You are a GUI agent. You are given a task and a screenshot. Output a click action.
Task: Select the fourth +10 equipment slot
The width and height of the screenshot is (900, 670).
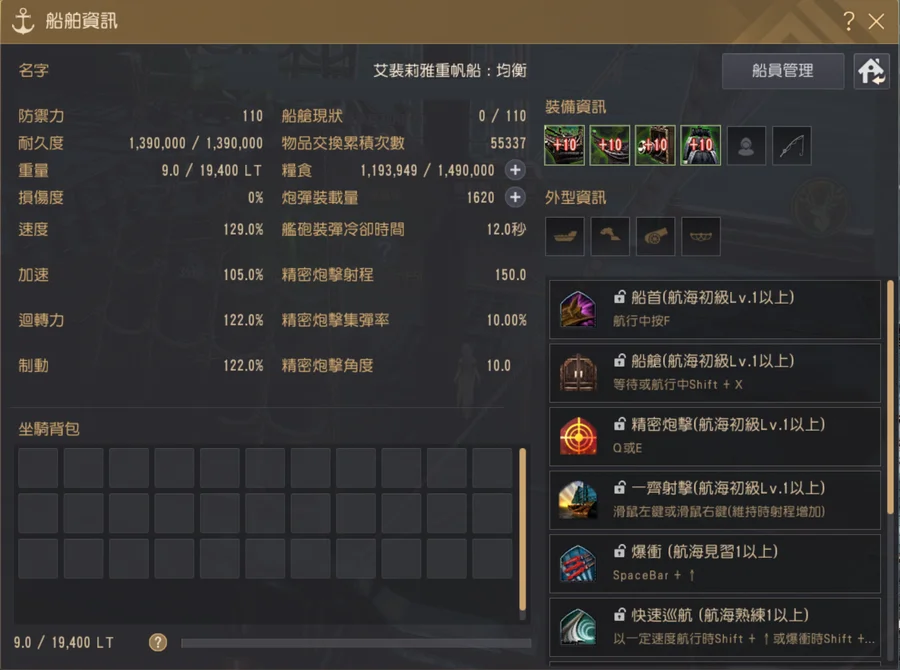(700, 145)
